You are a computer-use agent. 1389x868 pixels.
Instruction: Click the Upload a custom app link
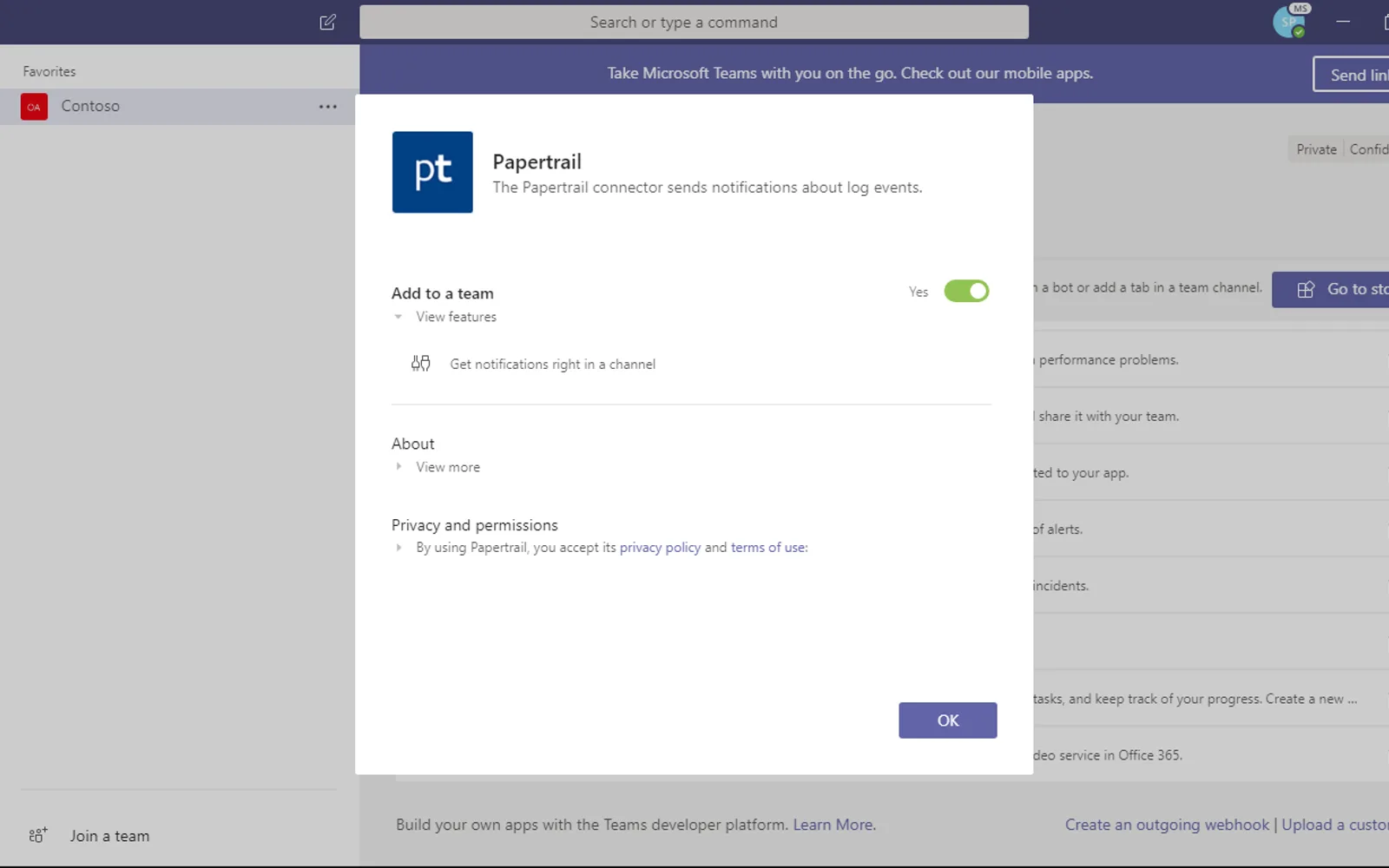[x=1335, y=825]
